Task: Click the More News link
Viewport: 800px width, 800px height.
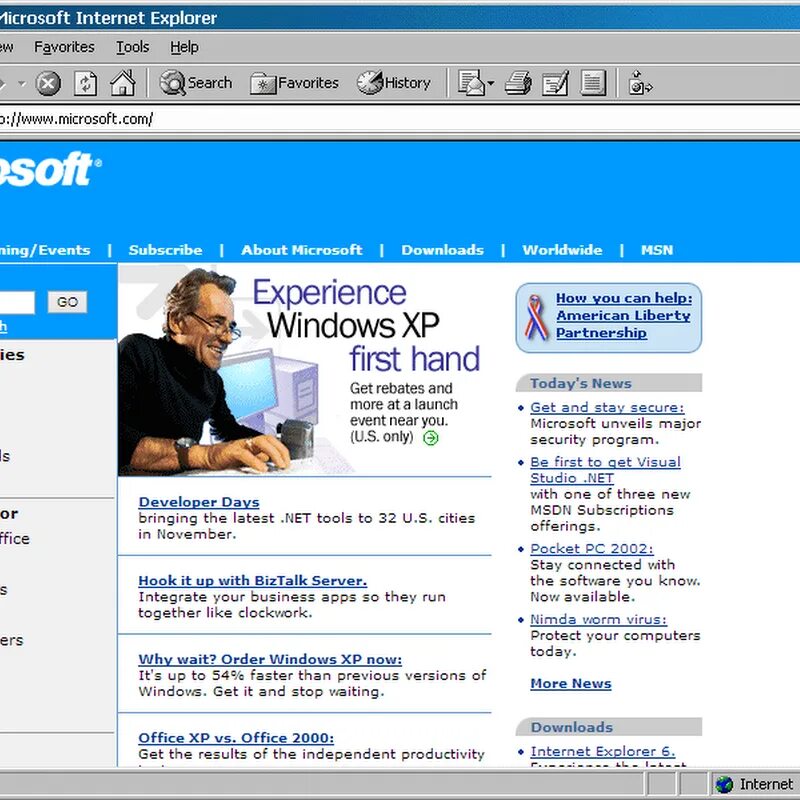Action: tap(571, 683)
